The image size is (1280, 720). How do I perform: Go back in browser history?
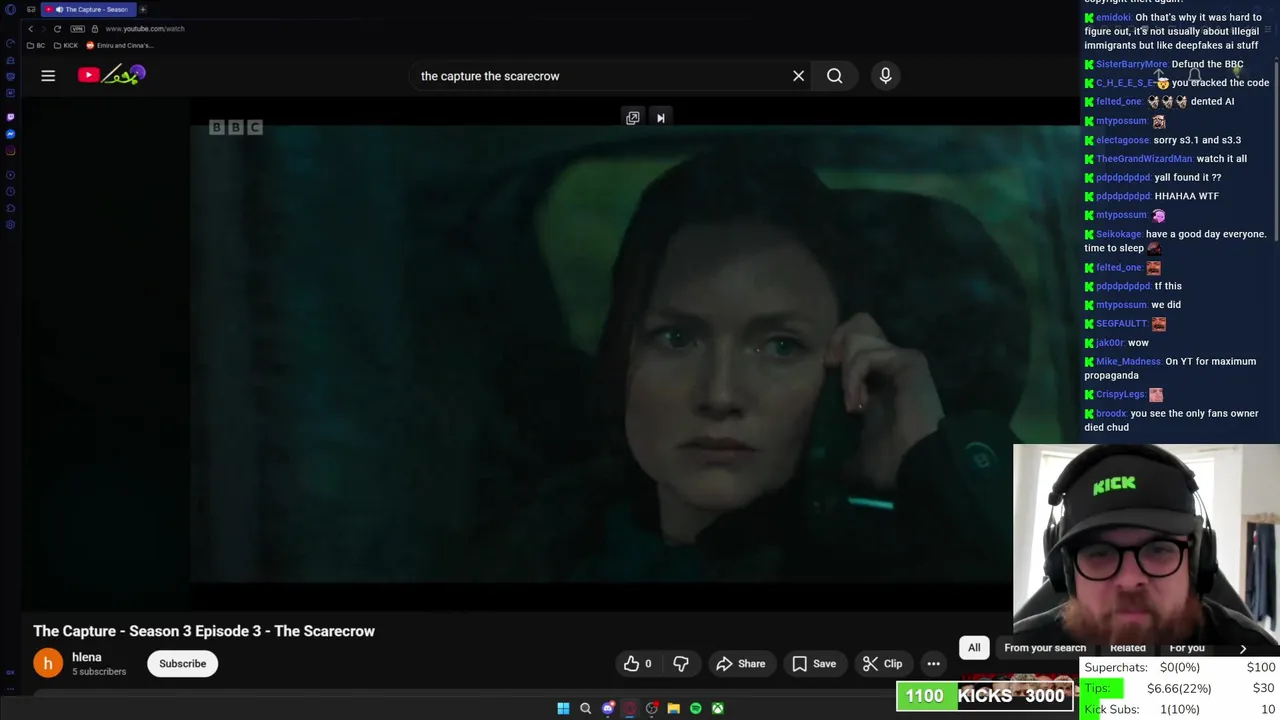pyautogui.click(x=31, y=29)
